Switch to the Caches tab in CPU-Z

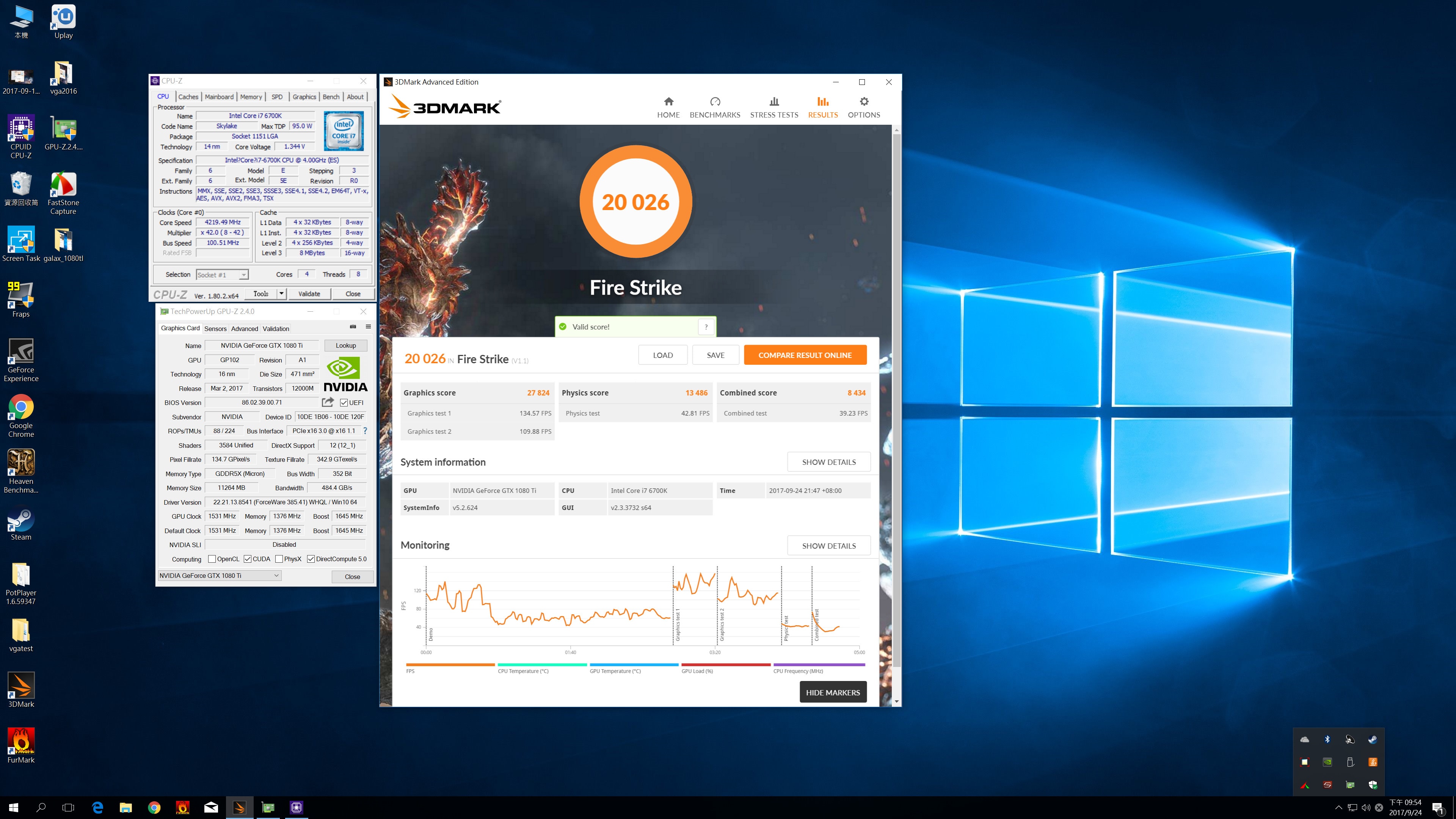[x=188, y=97]
